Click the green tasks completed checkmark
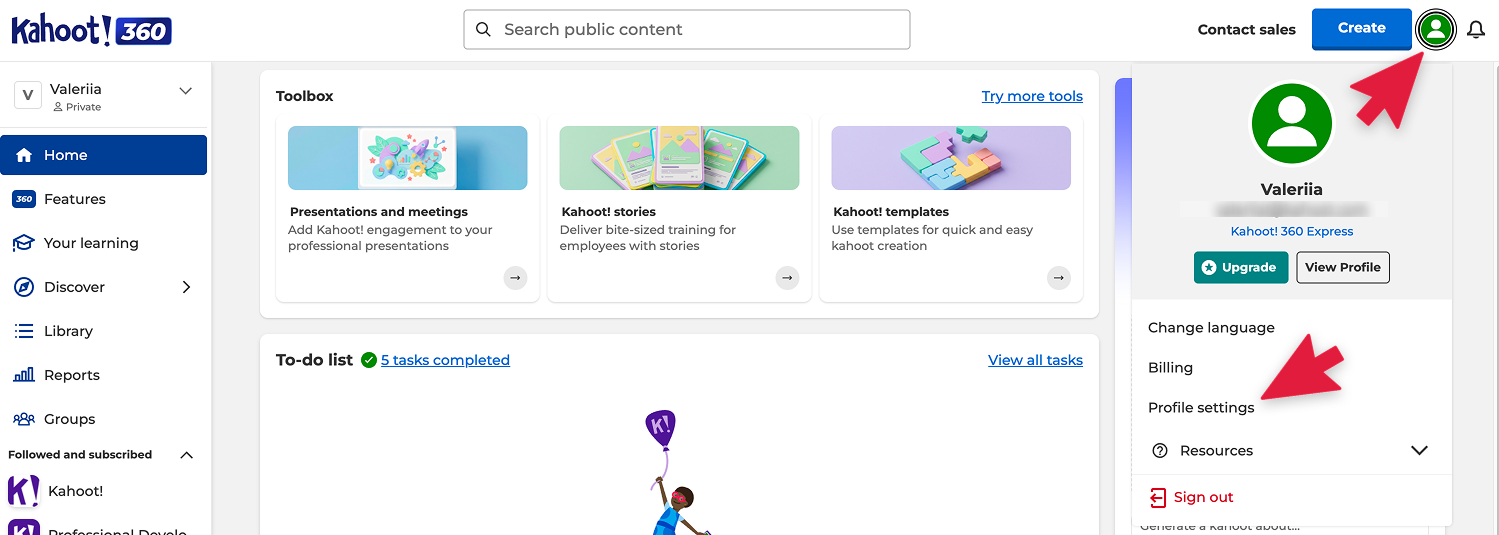 coord(369,360)
